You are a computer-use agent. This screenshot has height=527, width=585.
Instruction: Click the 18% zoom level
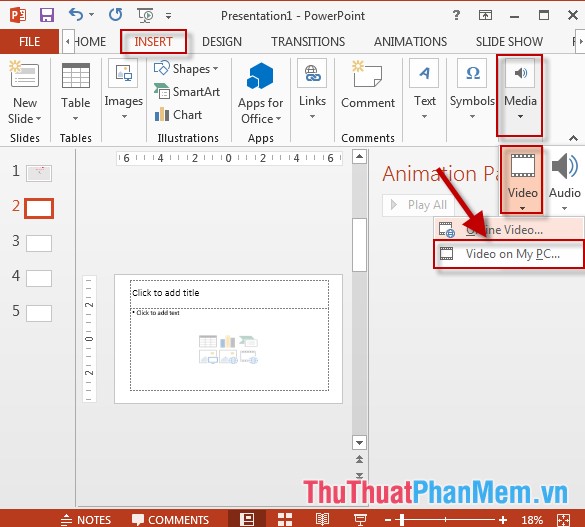[x=532, y=520]
